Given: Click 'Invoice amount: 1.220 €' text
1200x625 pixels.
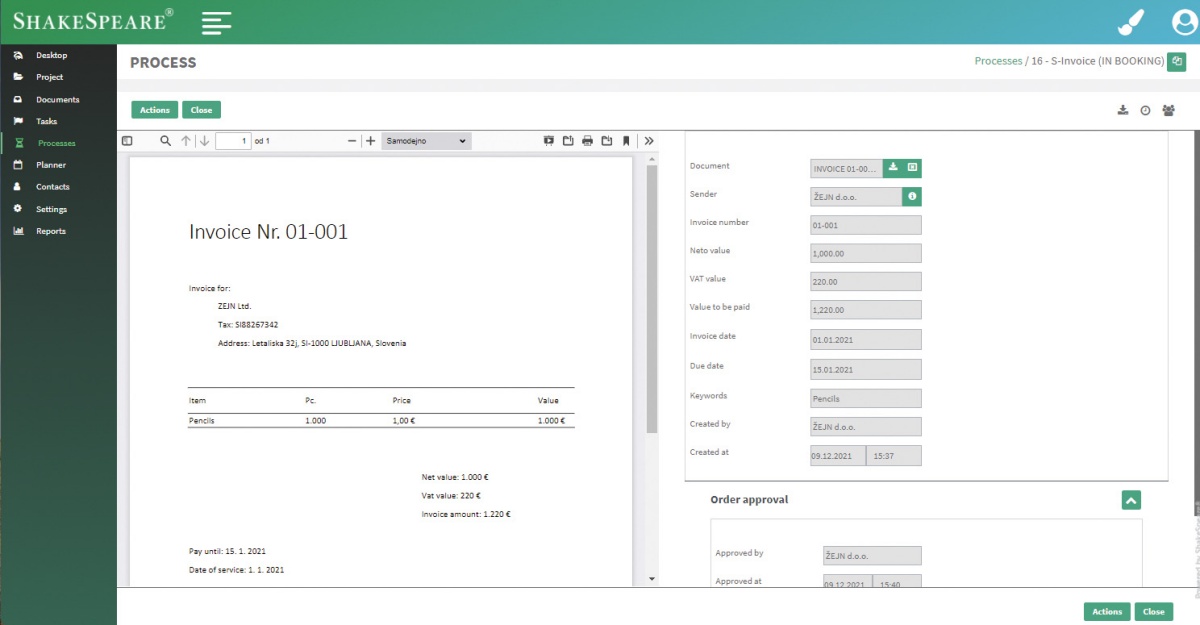Looking at the screenshot, I should [x=466, y=514].
